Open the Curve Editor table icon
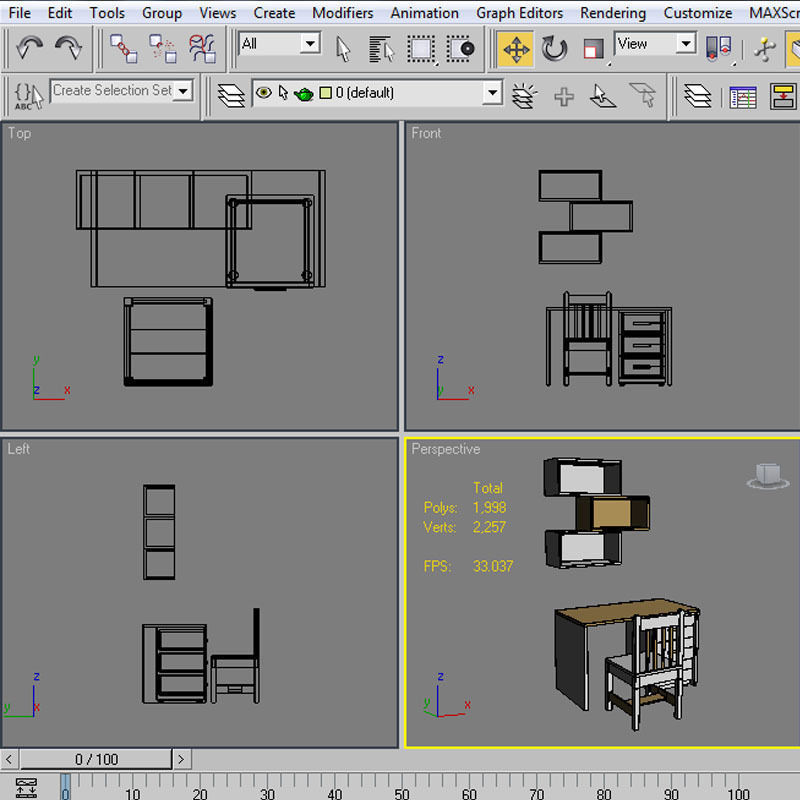Image resolution: width=800 pixels, height=800 pixels. click(x=743, y=96)
